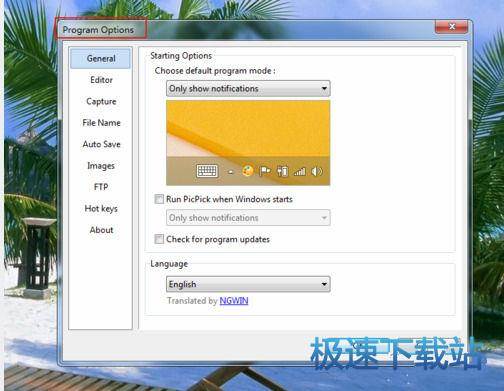Enable Run PicPick when Windows starts
504x391 pixels.
[159, 199]
